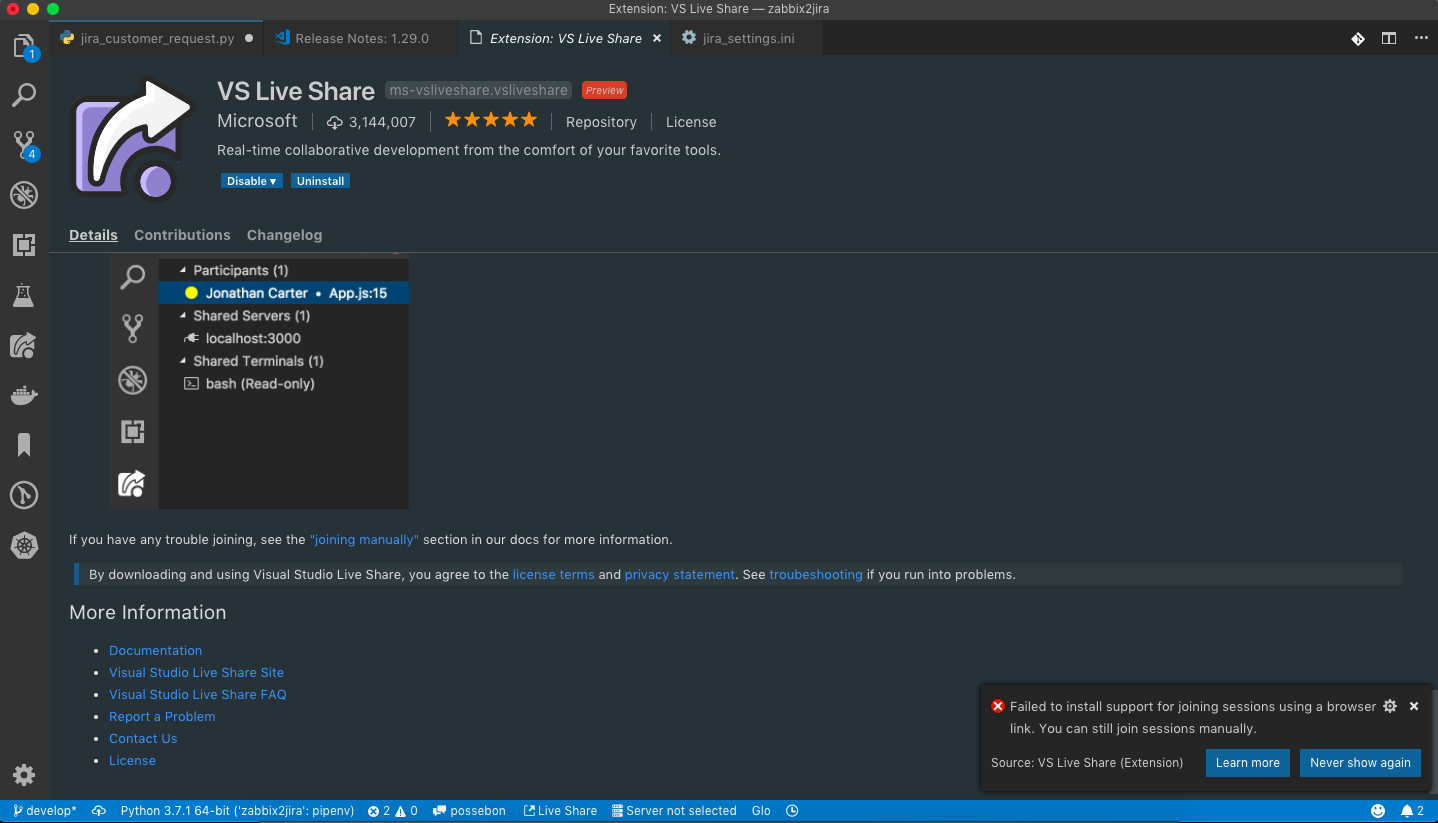Open Manage gear in activity bar

[24, 775]
